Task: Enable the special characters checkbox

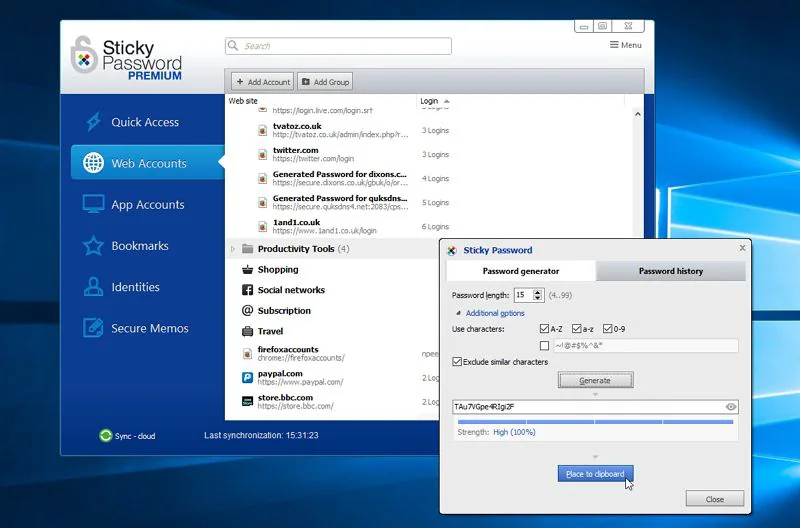Action: point(544,346)
